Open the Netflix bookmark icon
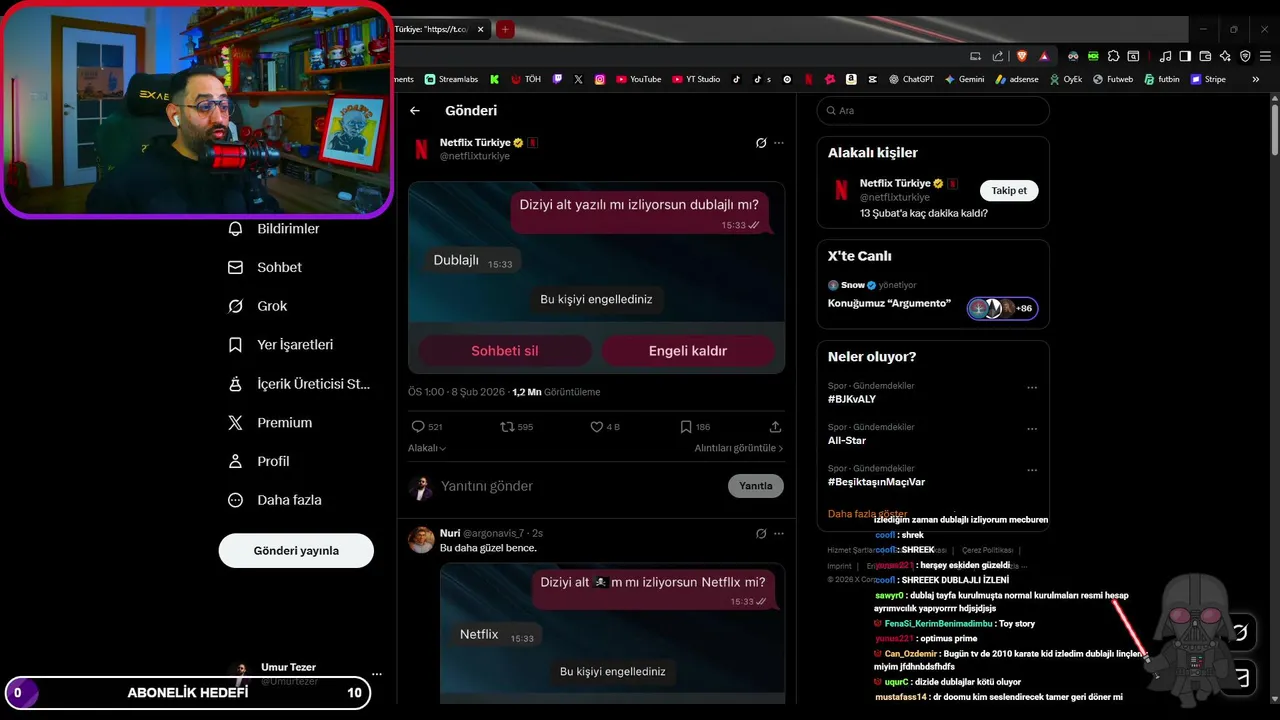Image resolution: width=1280 pixels, height=720 pixels. pyautogui.click(x=809, y=79)
